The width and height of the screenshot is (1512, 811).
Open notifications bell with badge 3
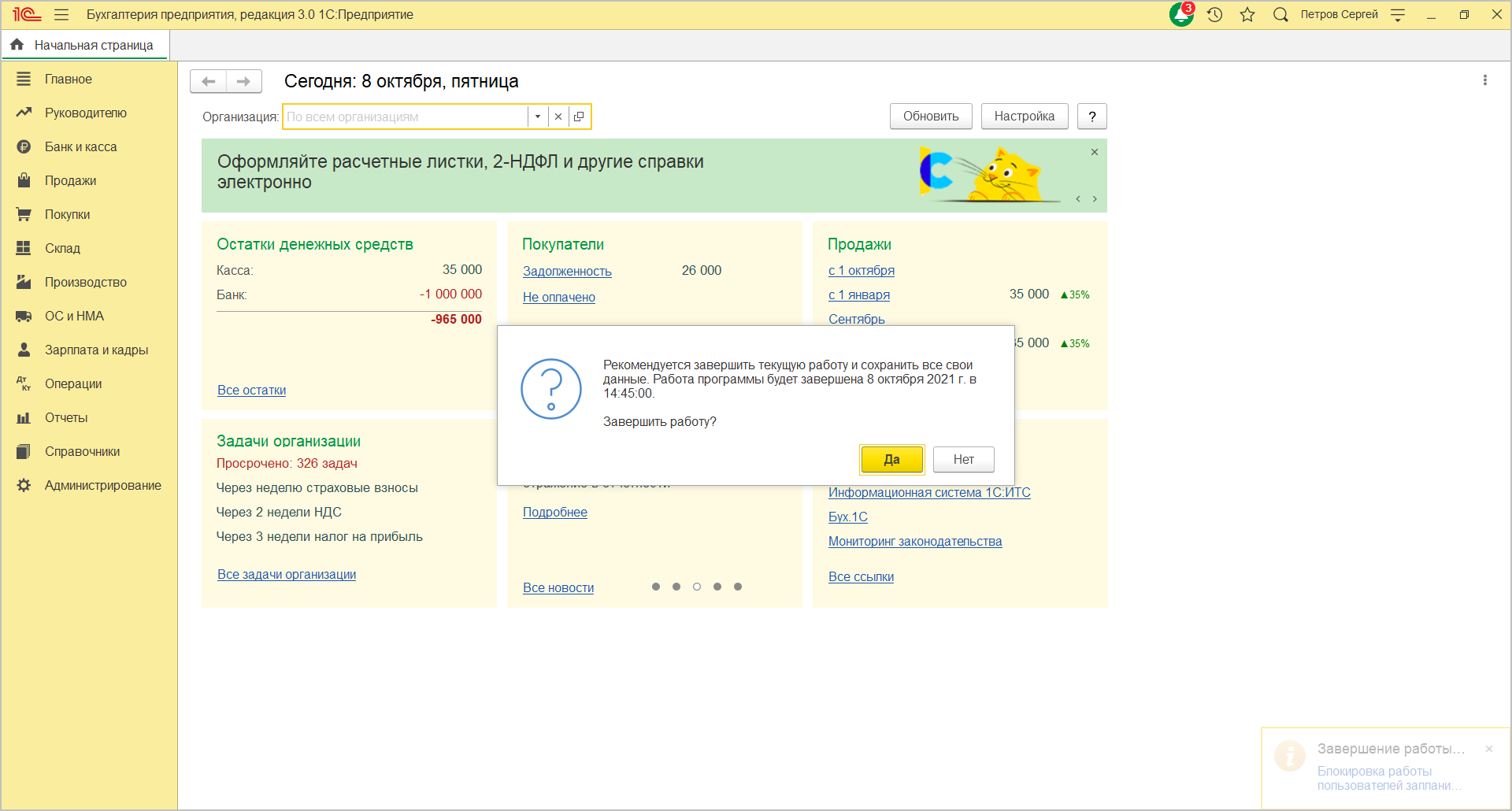coord(1181,14)
